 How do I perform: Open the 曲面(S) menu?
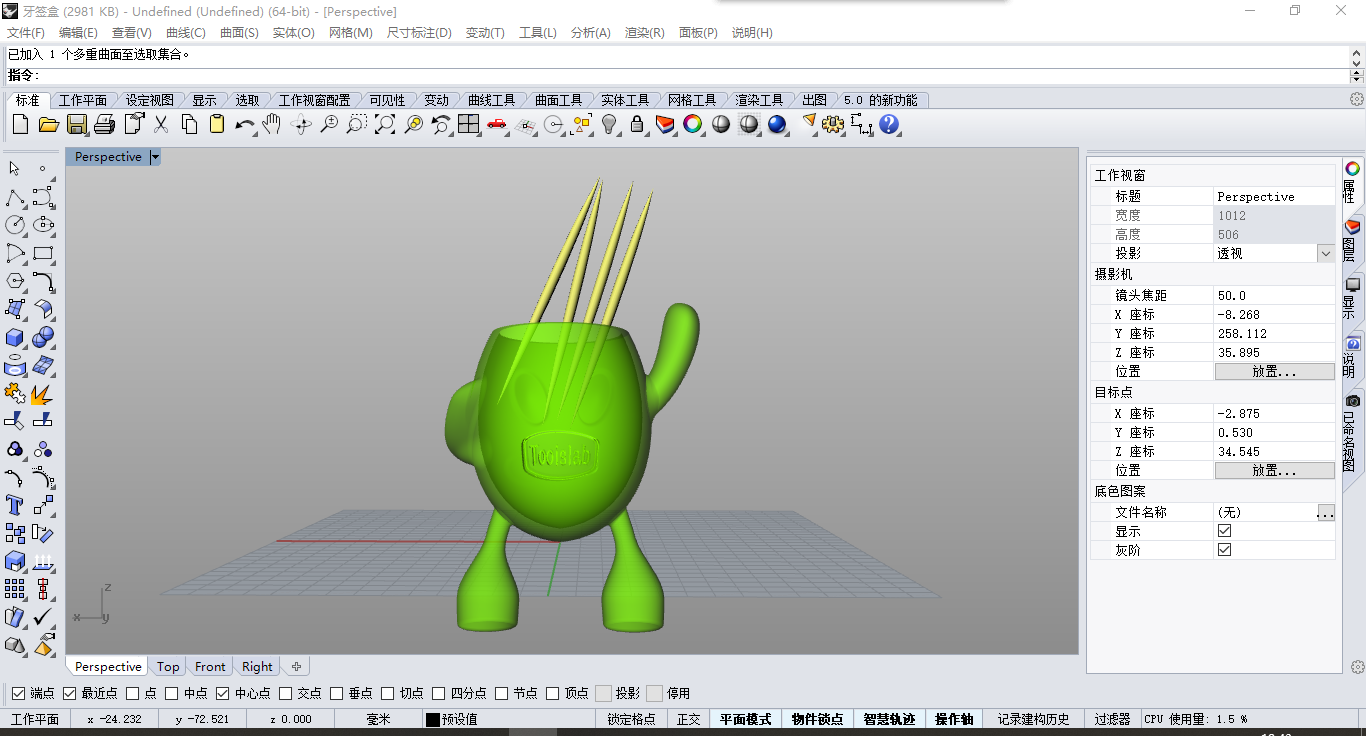click(x=239, y=33)
